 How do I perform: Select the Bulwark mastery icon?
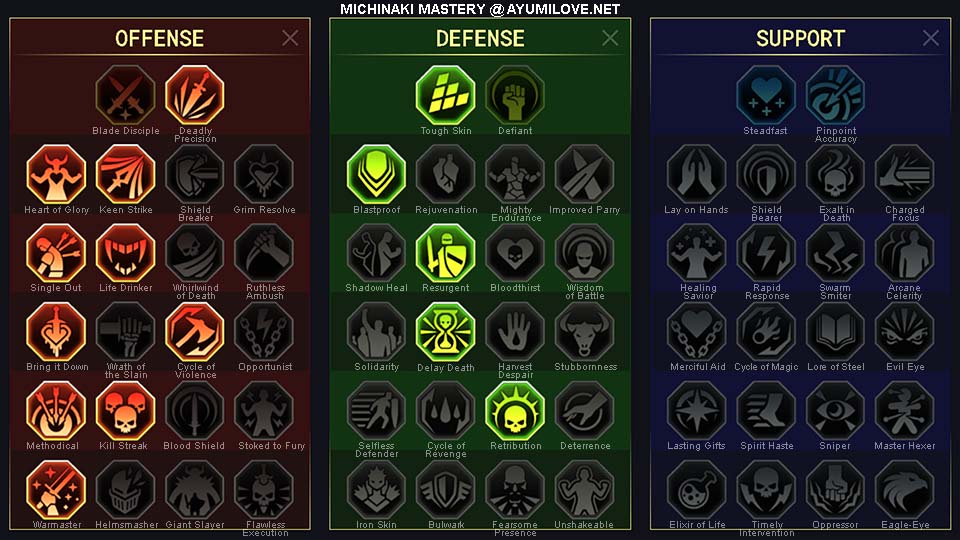pos(446,490)
